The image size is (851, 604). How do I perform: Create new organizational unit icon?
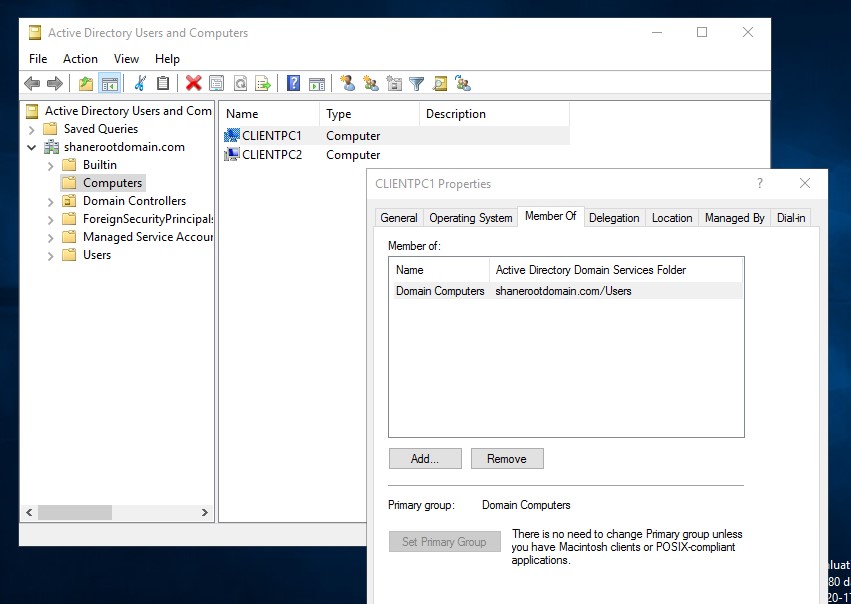(394, 83)
